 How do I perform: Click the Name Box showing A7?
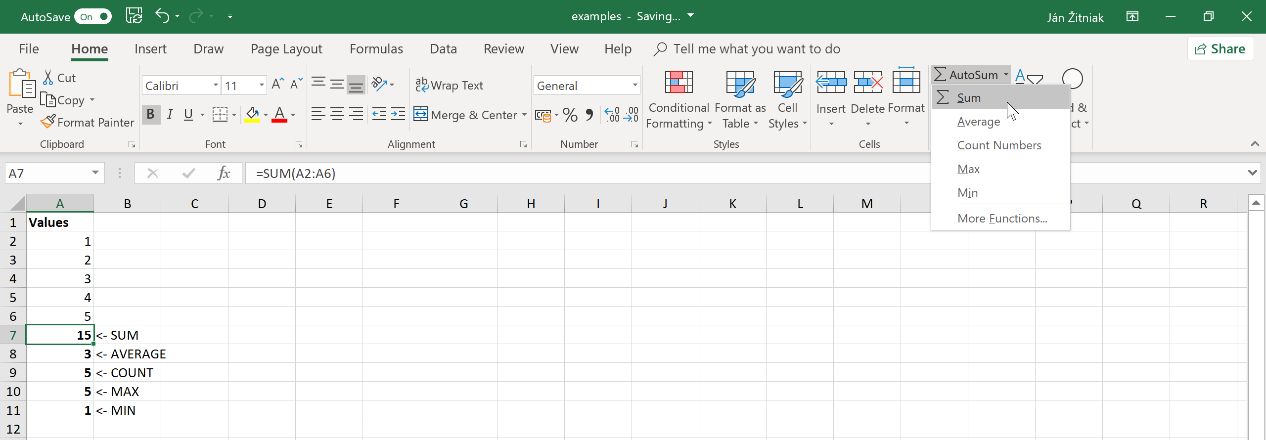54,173
